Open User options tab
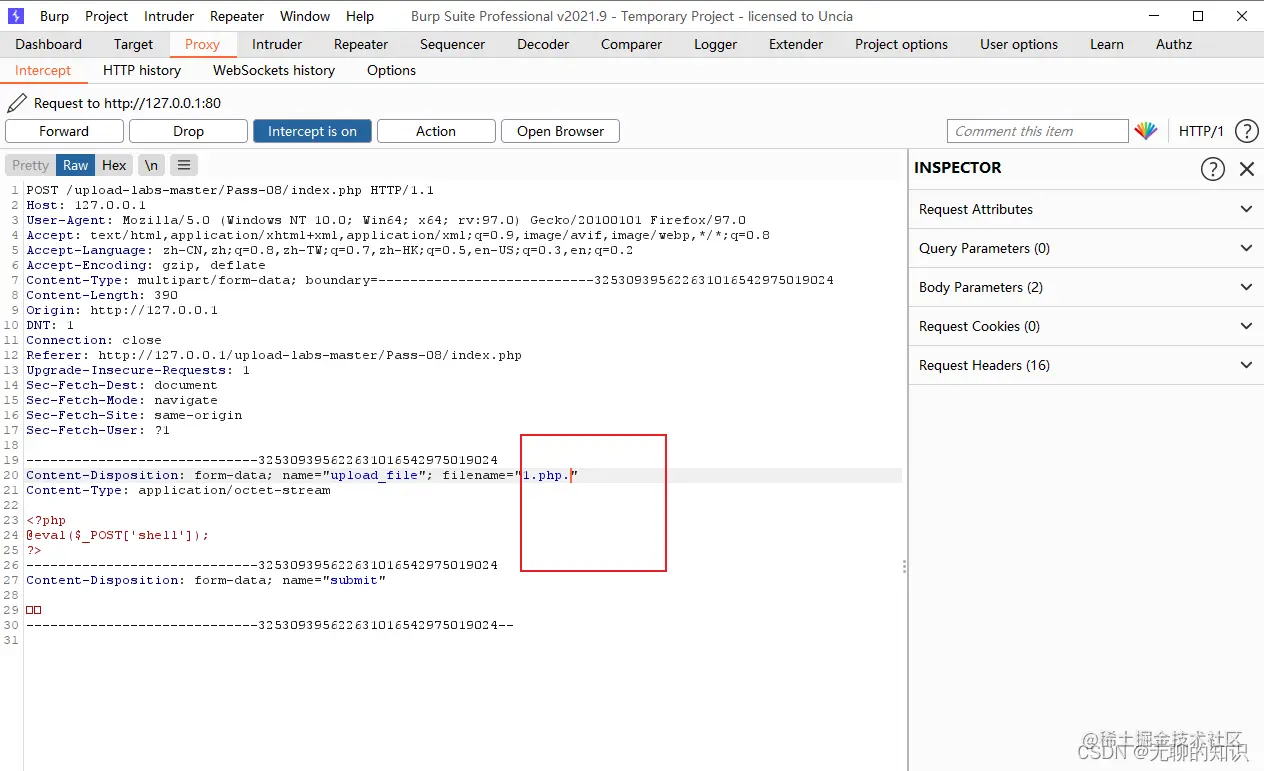The image size is (1264, 771). pos(1019,44)
